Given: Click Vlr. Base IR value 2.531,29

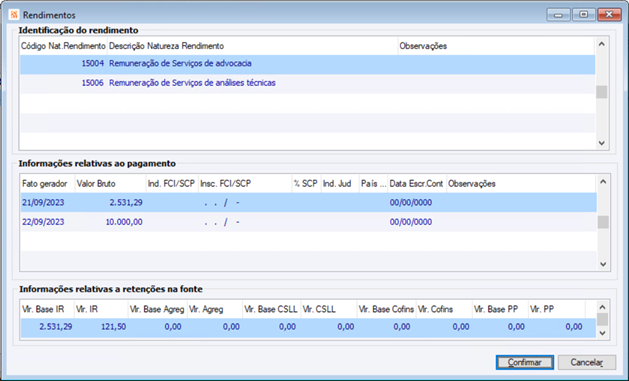Looking at the screenshot, I should point(56,327).
